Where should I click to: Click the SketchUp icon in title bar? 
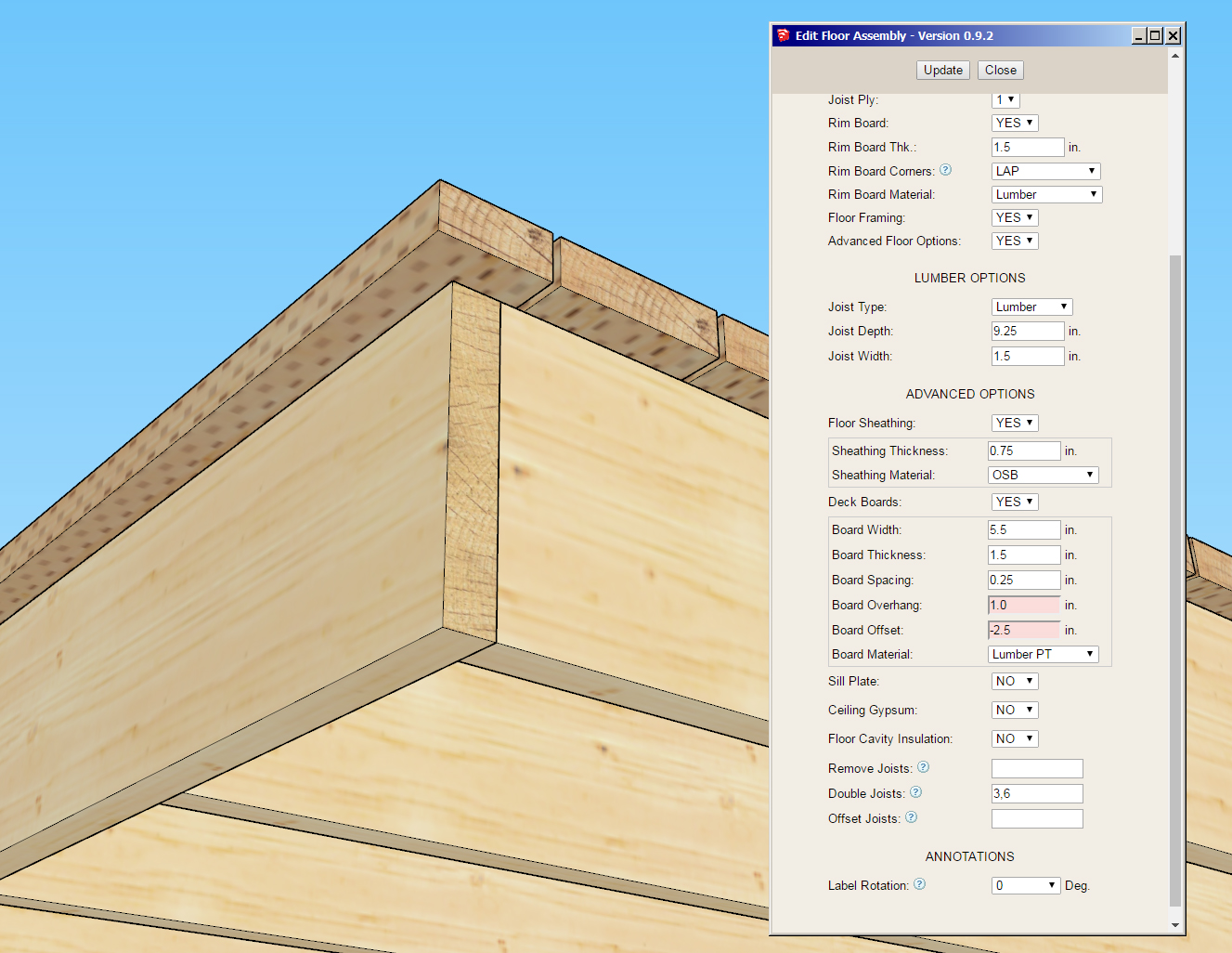point(783,35)
